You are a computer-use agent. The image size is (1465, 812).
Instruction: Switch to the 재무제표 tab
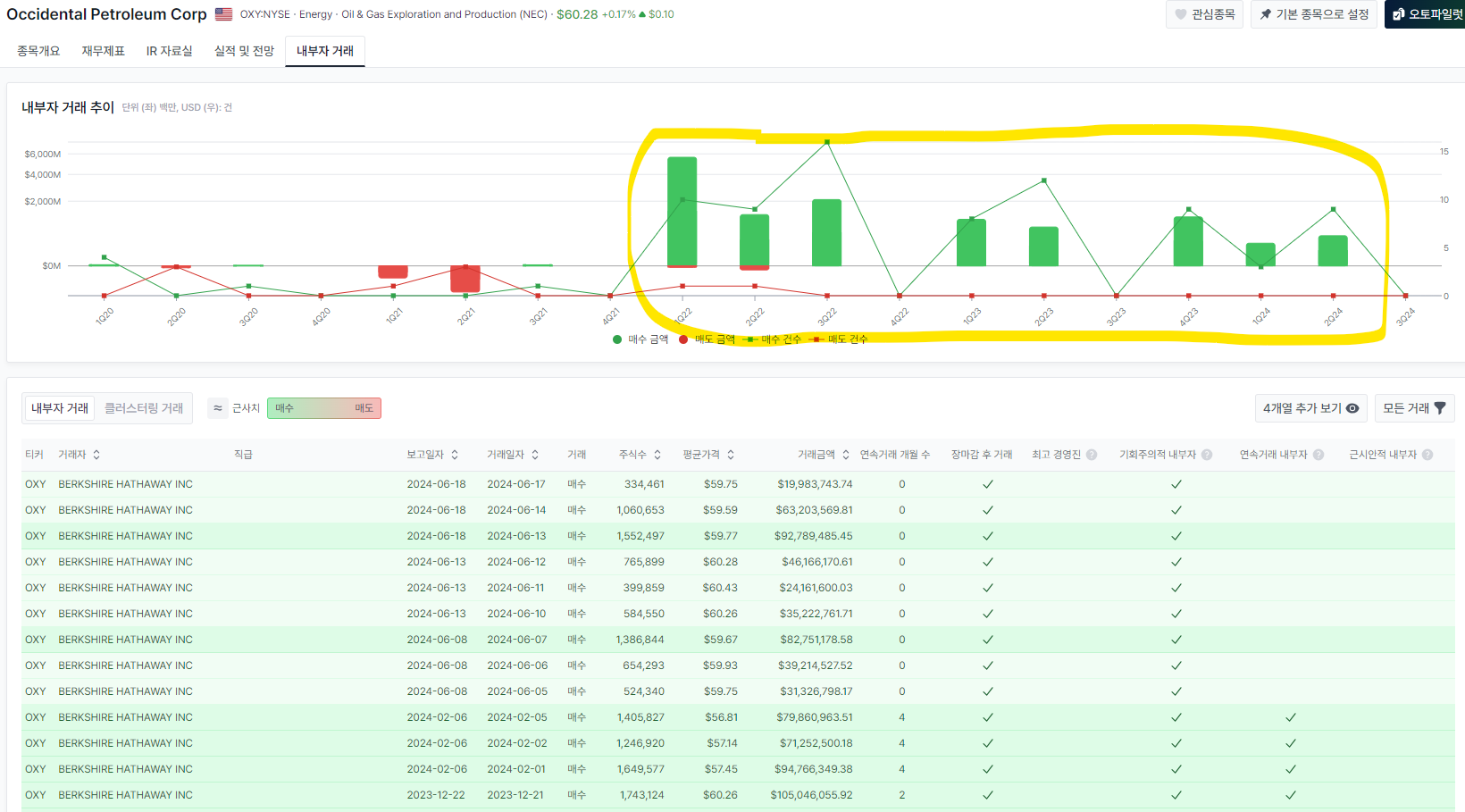click(103, 51)
